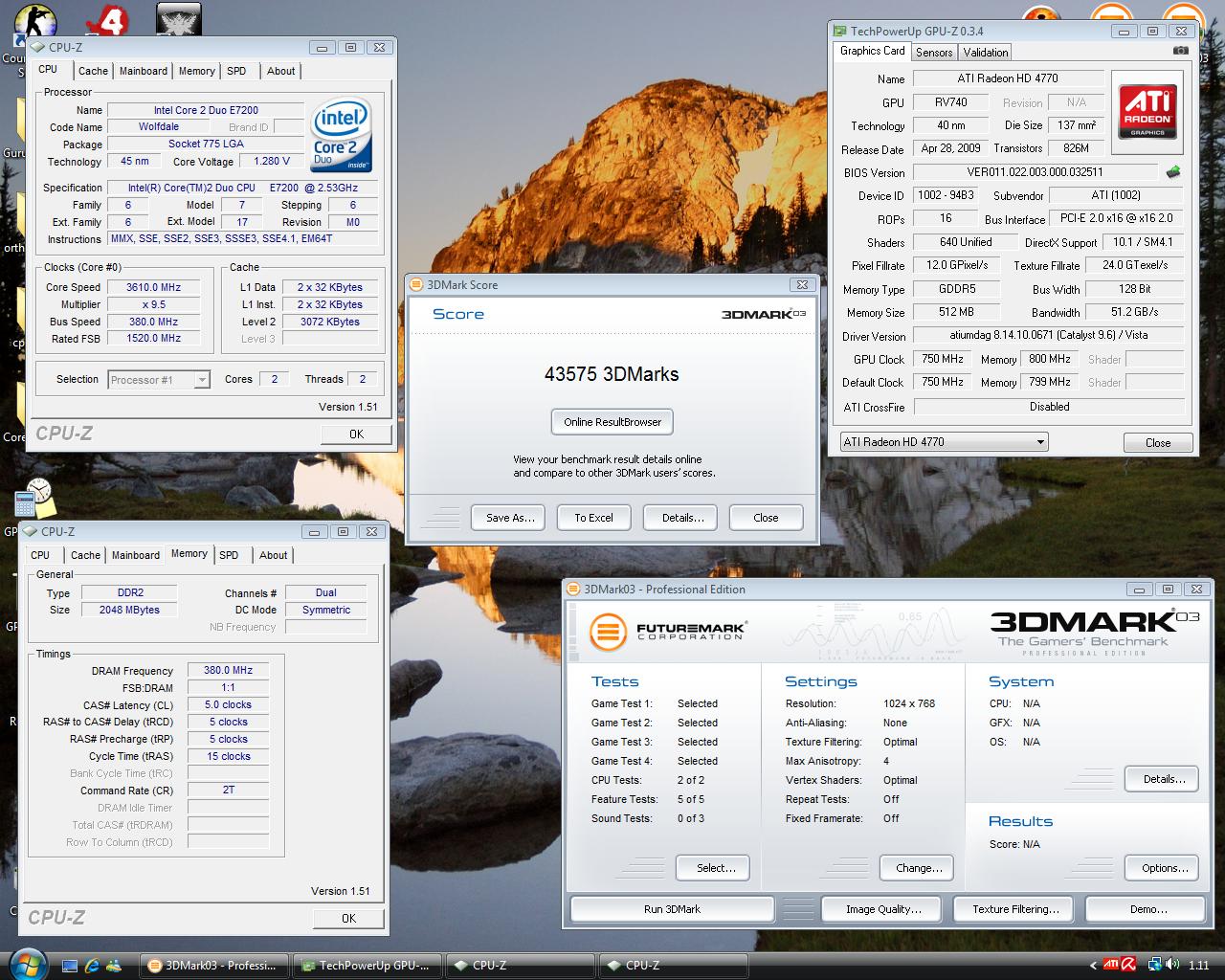The width and height of the screenshot is (1225, 980).
Task: Click the Memory CPU-Z window title icon
Action: (30, 531)
